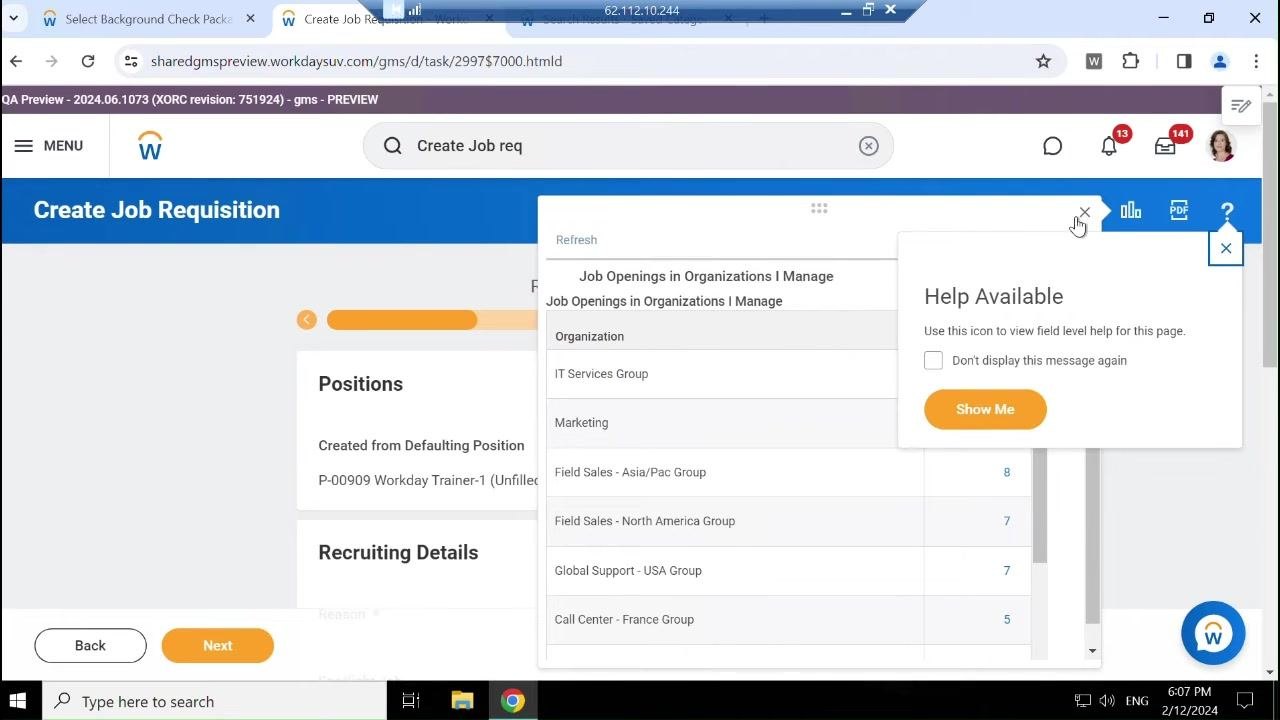The image size is (1280, 720).
Task: Check Don't display this message again
Action: (933, 360)
